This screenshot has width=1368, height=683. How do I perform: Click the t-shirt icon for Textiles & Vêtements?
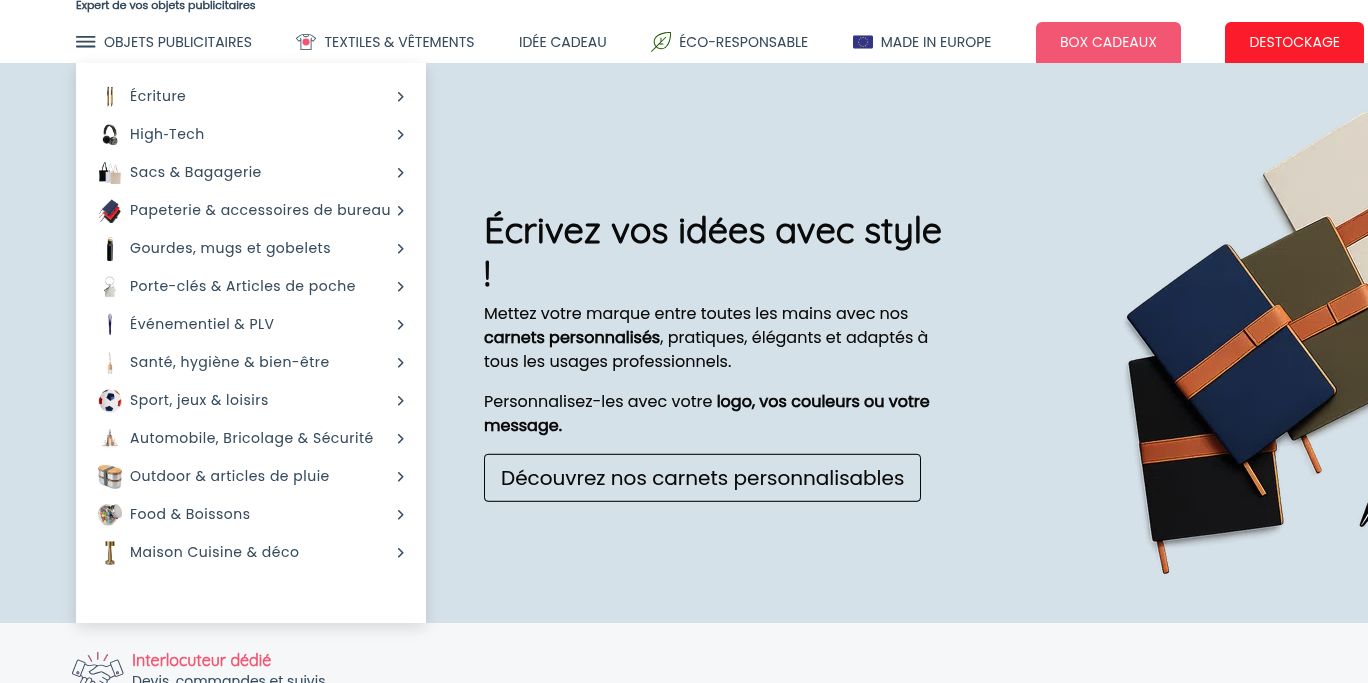point(306,42)
